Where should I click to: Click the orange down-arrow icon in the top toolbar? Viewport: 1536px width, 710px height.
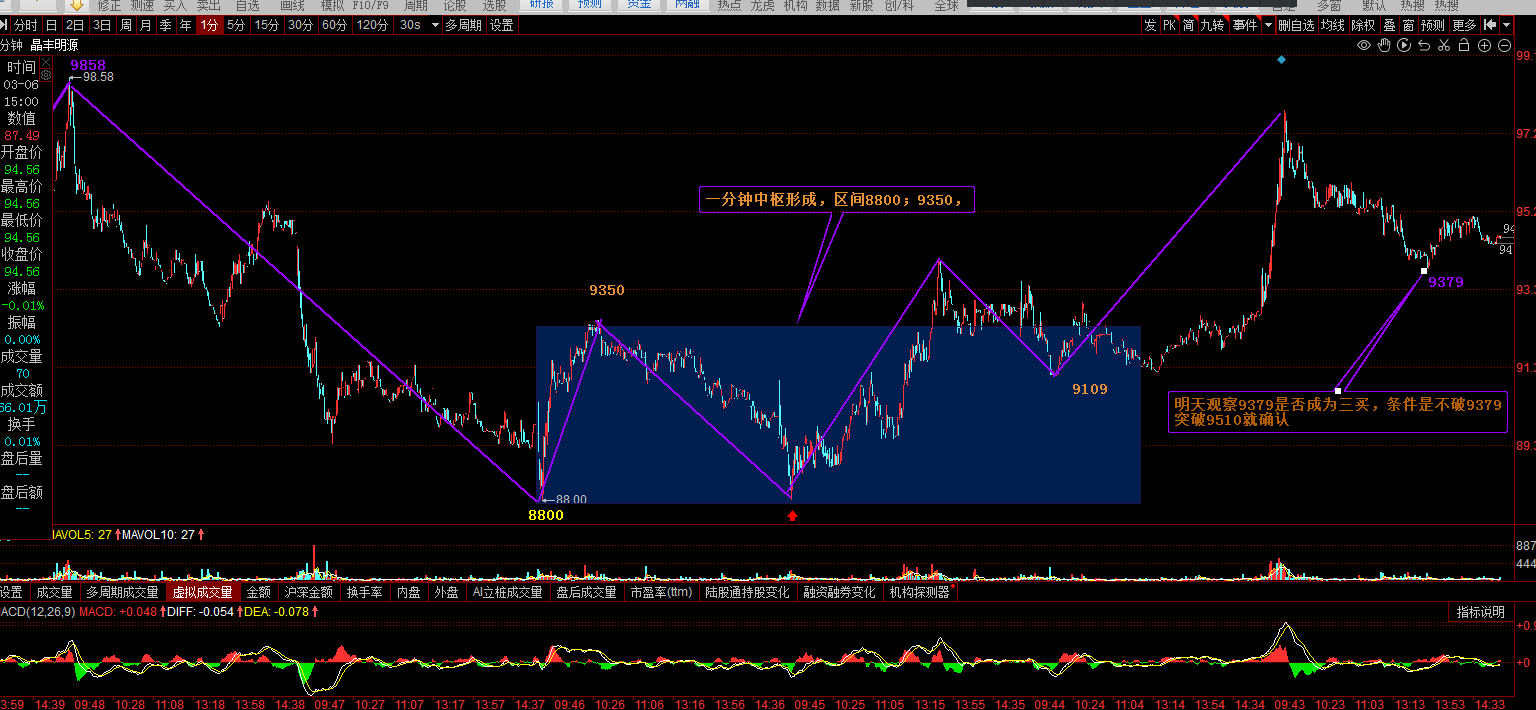(x=76, y=5)
